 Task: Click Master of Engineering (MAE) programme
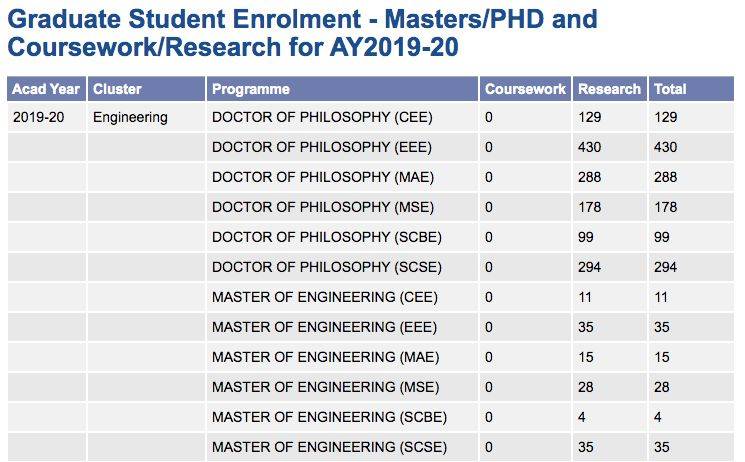tap(326, 358)
